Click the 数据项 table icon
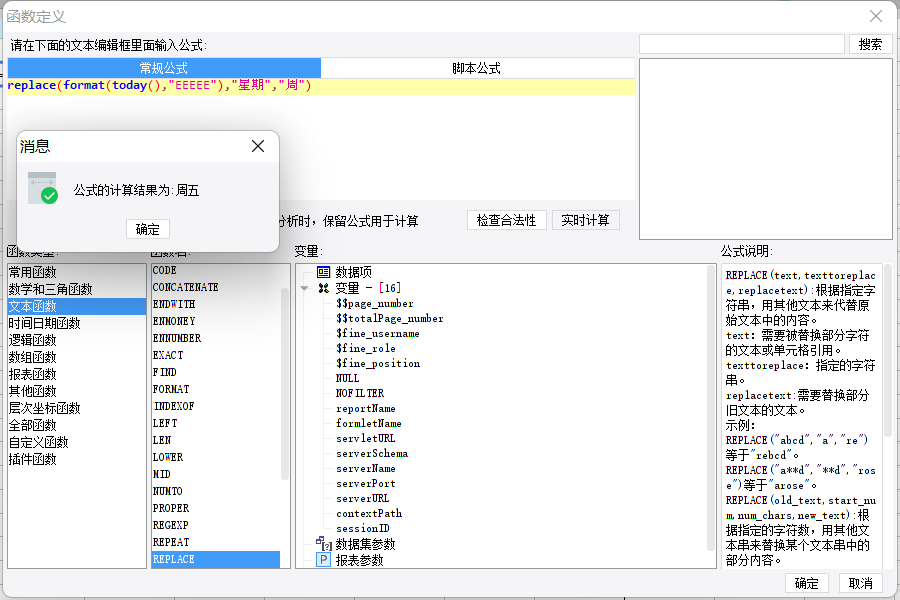Viewport: 900px width, 600px height. pos(324,272)
